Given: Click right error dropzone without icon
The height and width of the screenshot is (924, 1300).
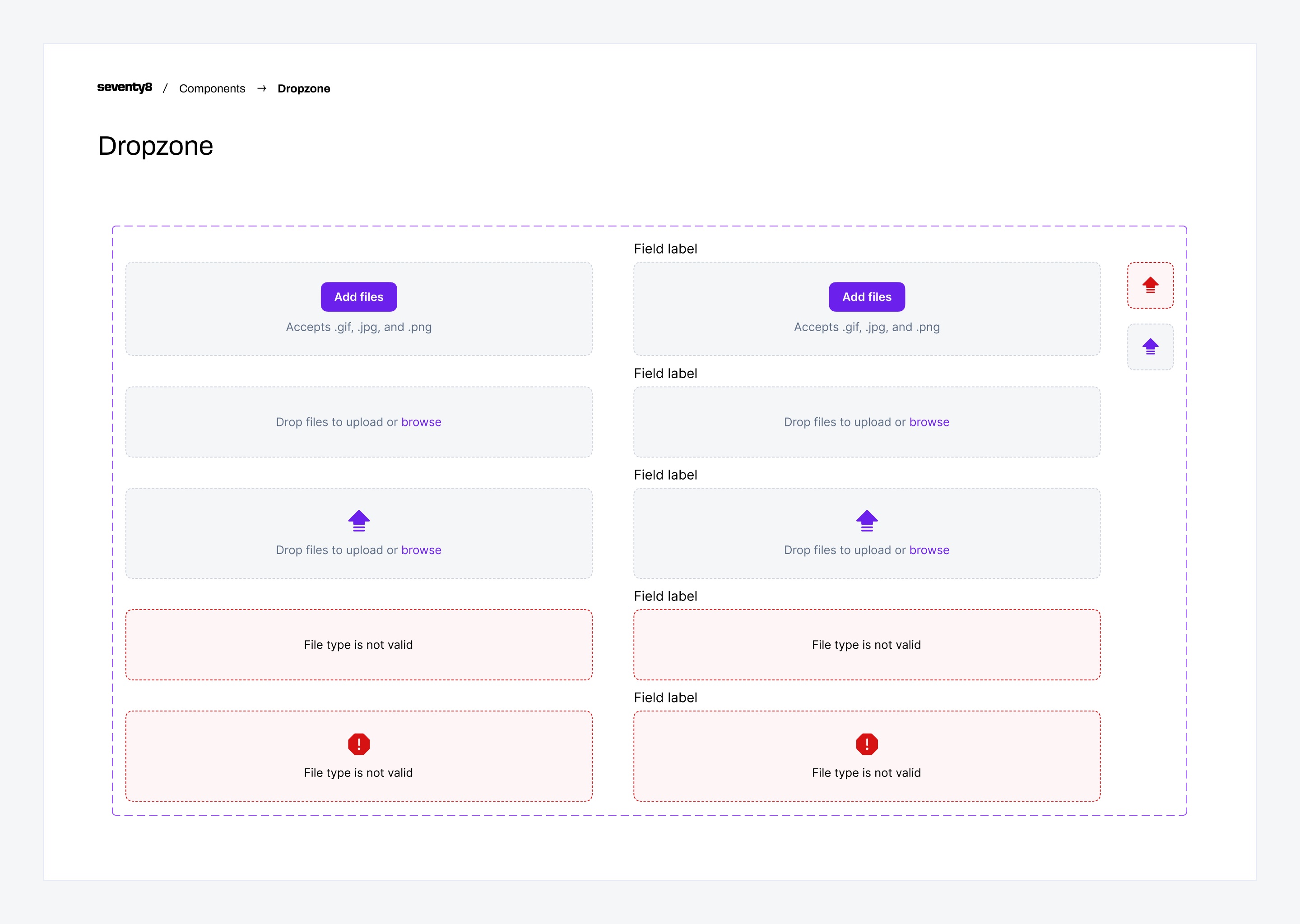Looking at the screenshot, I should click(x=866, y=645).
